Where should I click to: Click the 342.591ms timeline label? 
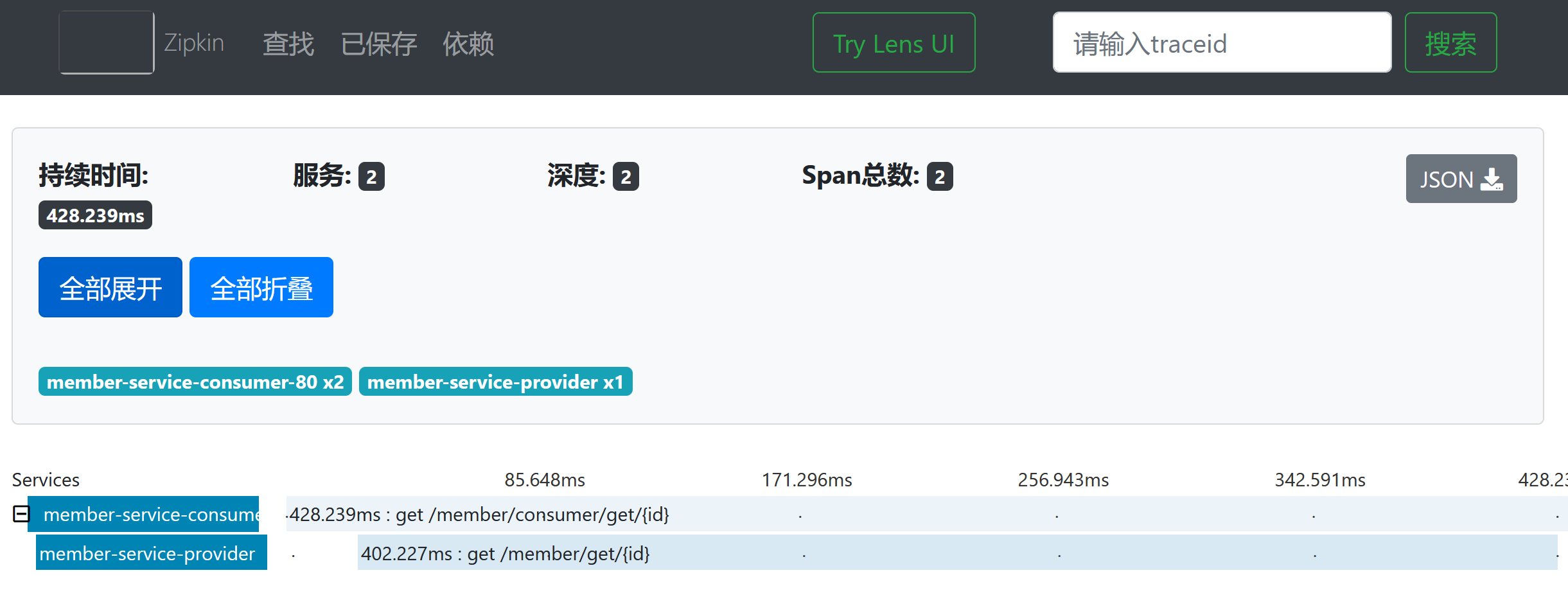tap(1320, 480)
